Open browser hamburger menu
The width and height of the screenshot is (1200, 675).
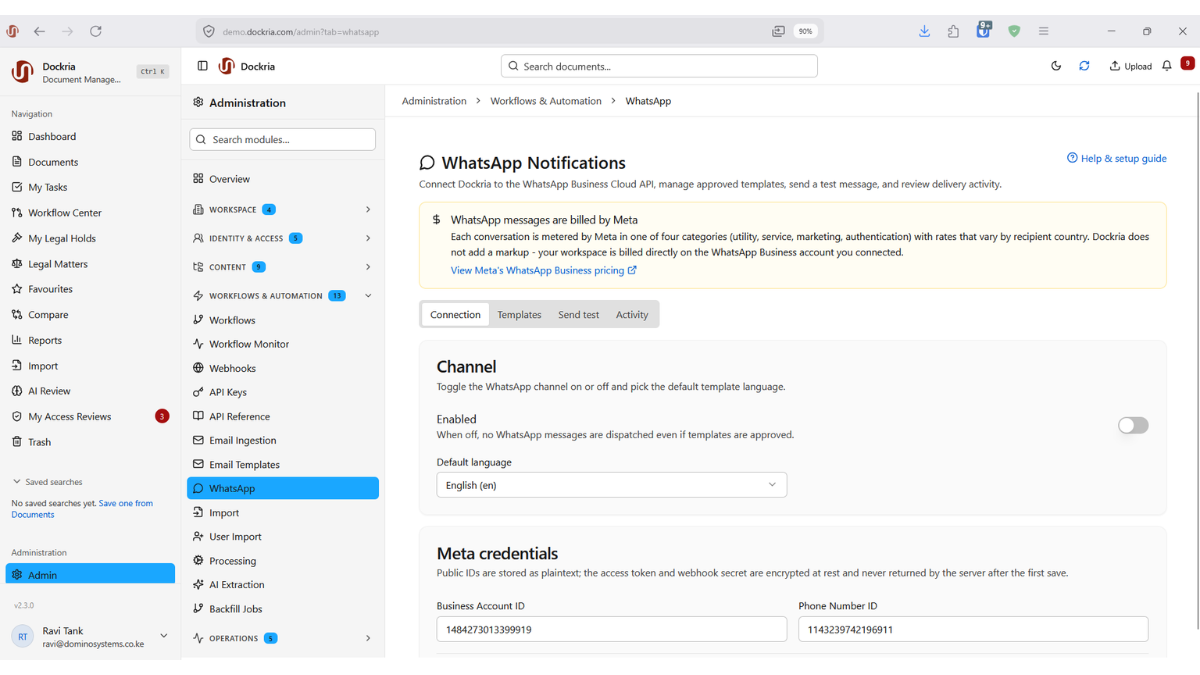[1043, 31]
